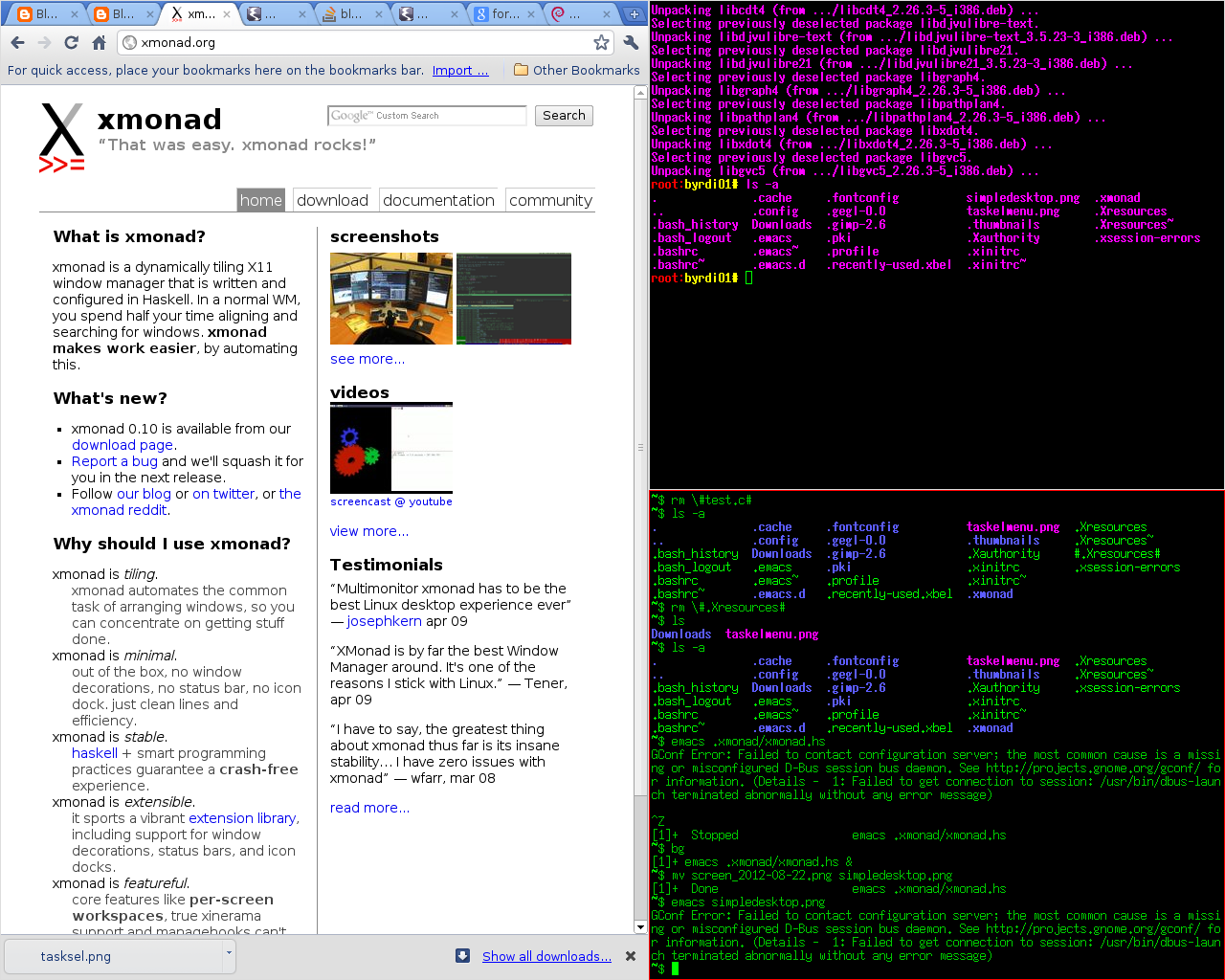This screenshot has width=1225, height=980.
Task: Open the josephkern testimonial link
Action: click(x=384, y=621)
